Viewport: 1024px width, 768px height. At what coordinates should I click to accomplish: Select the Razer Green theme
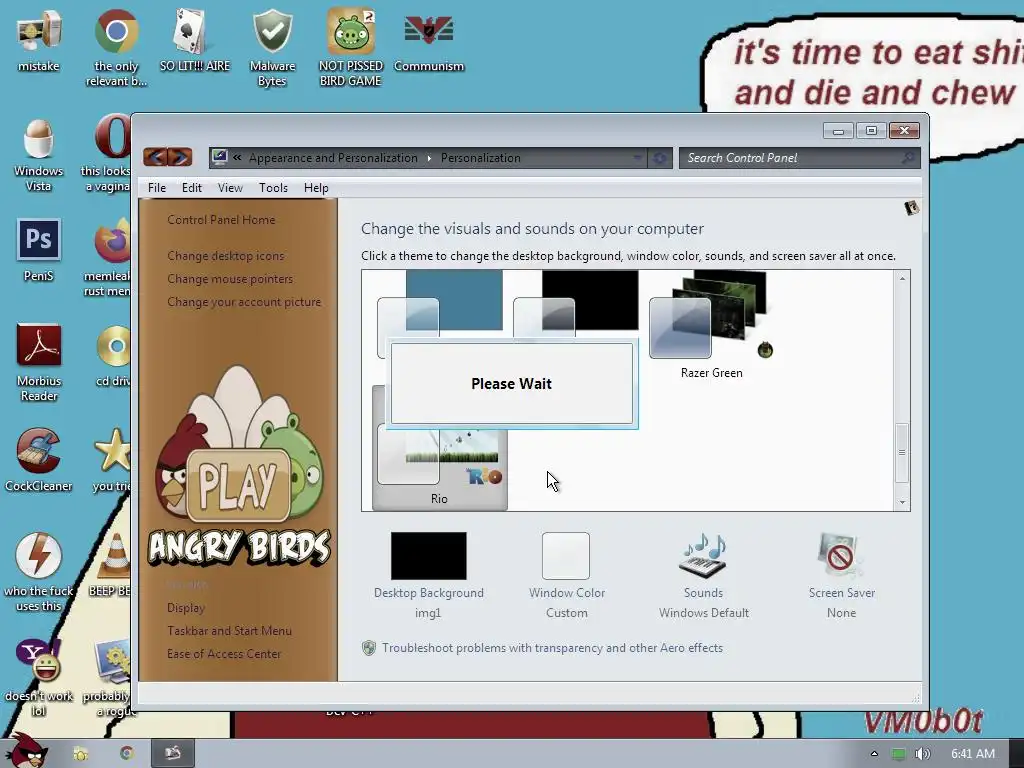point(711,325)
